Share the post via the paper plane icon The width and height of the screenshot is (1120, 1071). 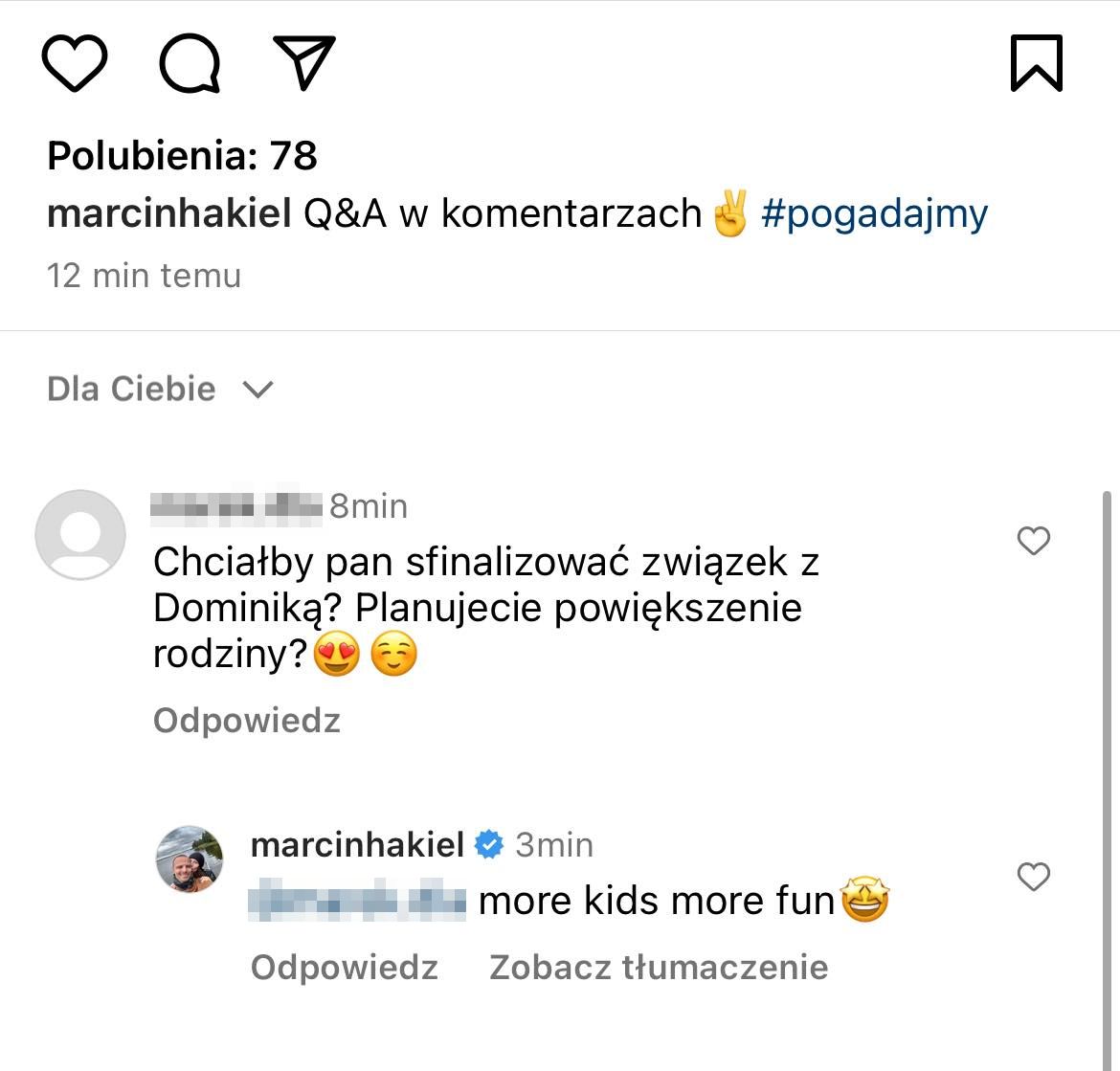point(304,60)
